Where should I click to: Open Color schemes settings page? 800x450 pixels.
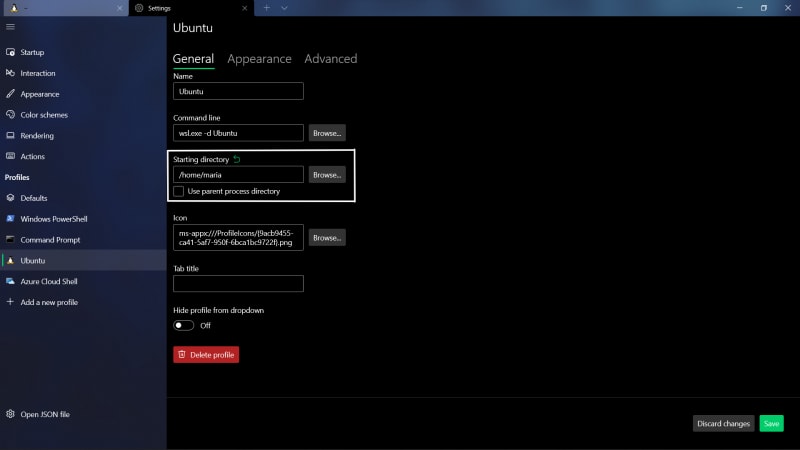click(x=83, y=115)
